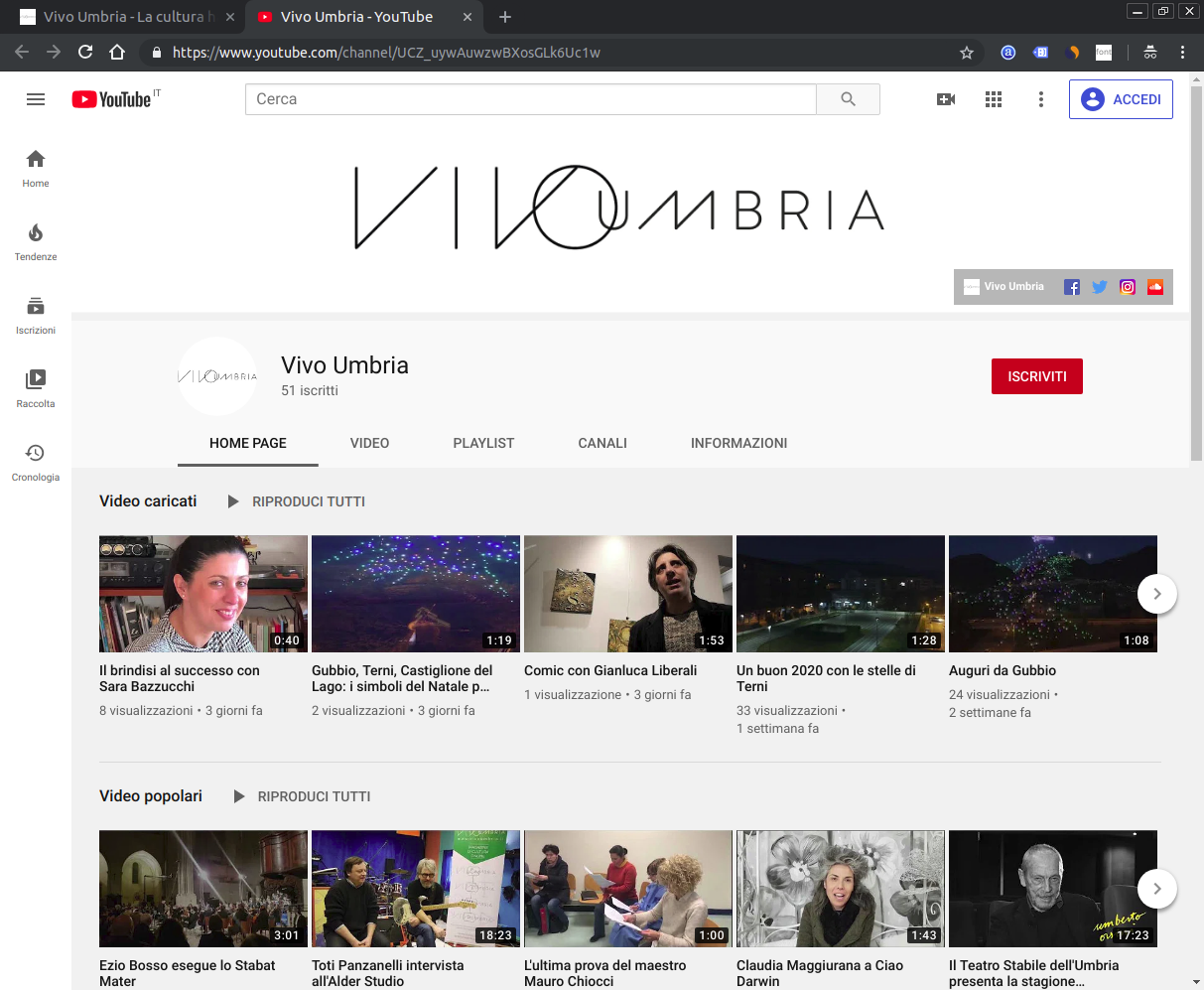Image resolution: width=1204 pixels, height=990 pixels.
Task: Open the YouTube guide hamburger menu
Action: pyautogui.click(x=36, y=99)
